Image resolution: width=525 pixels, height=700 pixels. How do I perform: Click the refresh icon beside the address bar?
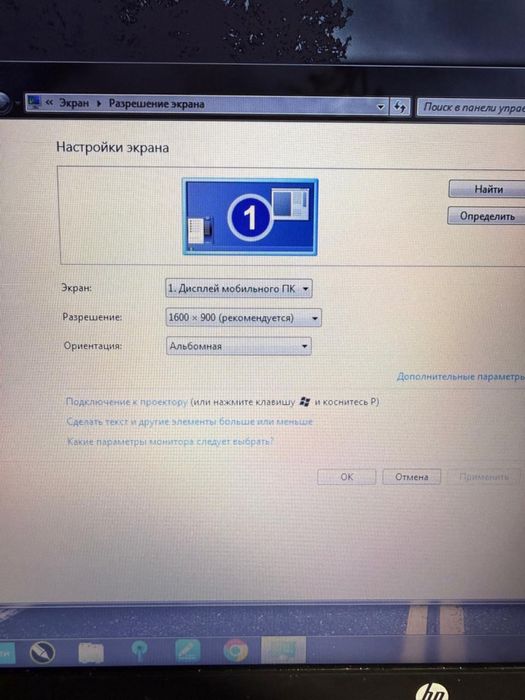click(400, 107)
